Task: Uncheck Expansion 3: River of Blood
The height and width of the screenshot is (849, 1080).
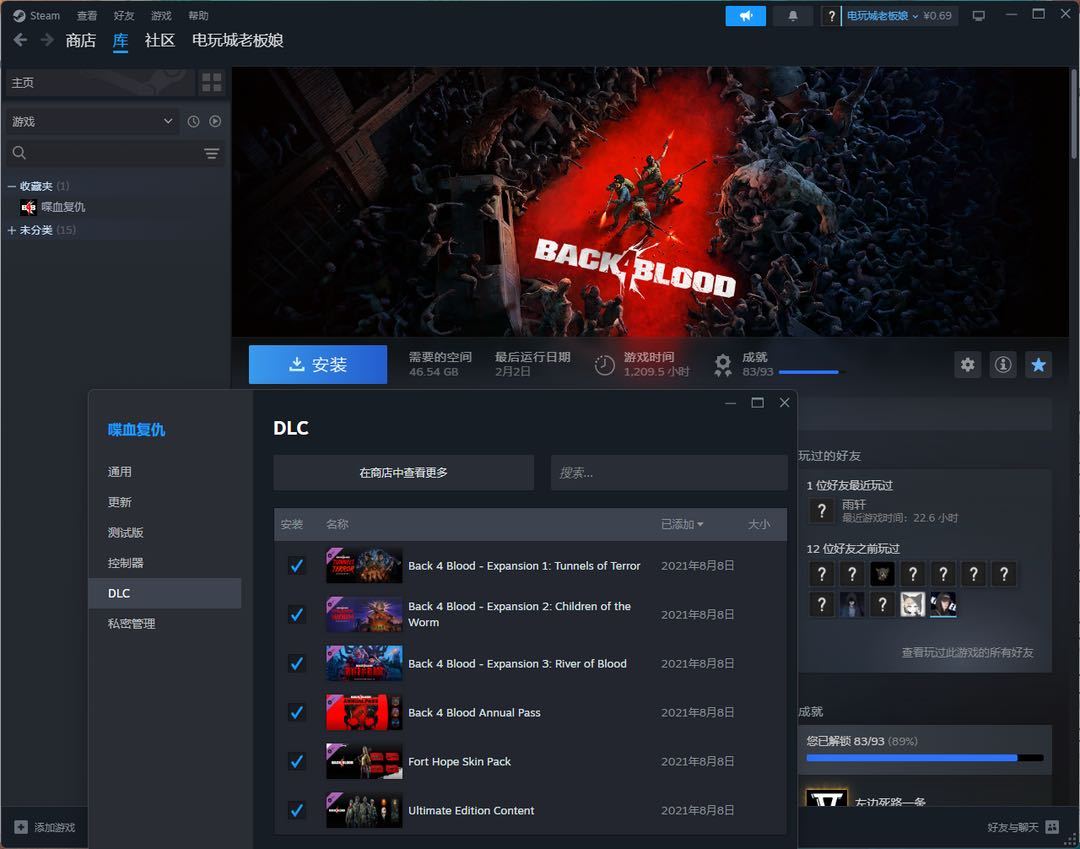Action: (x=297, y=663)
